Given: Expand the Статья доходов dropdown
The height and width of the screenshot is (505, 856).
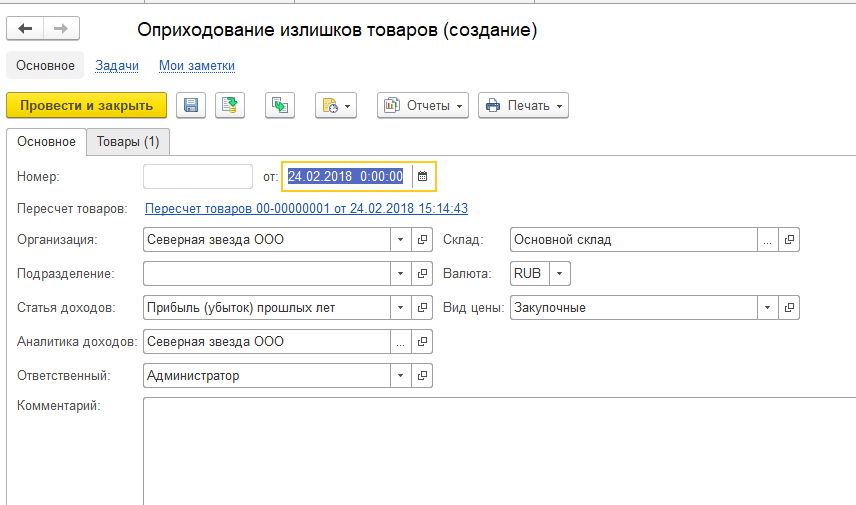Looking at the screenshot, I should tap(401, 307).
